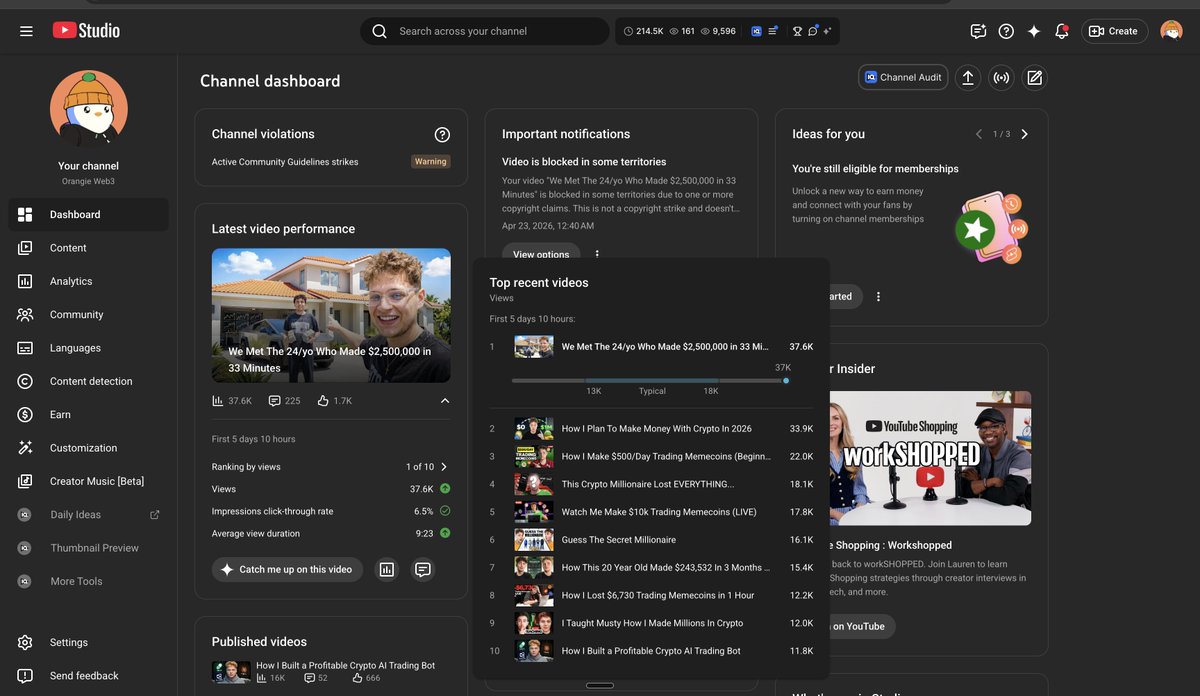The width and height of the screenshot is (1200, 696).
Task: Click the Channel Audit button
Action: click(x=903, y=77)
